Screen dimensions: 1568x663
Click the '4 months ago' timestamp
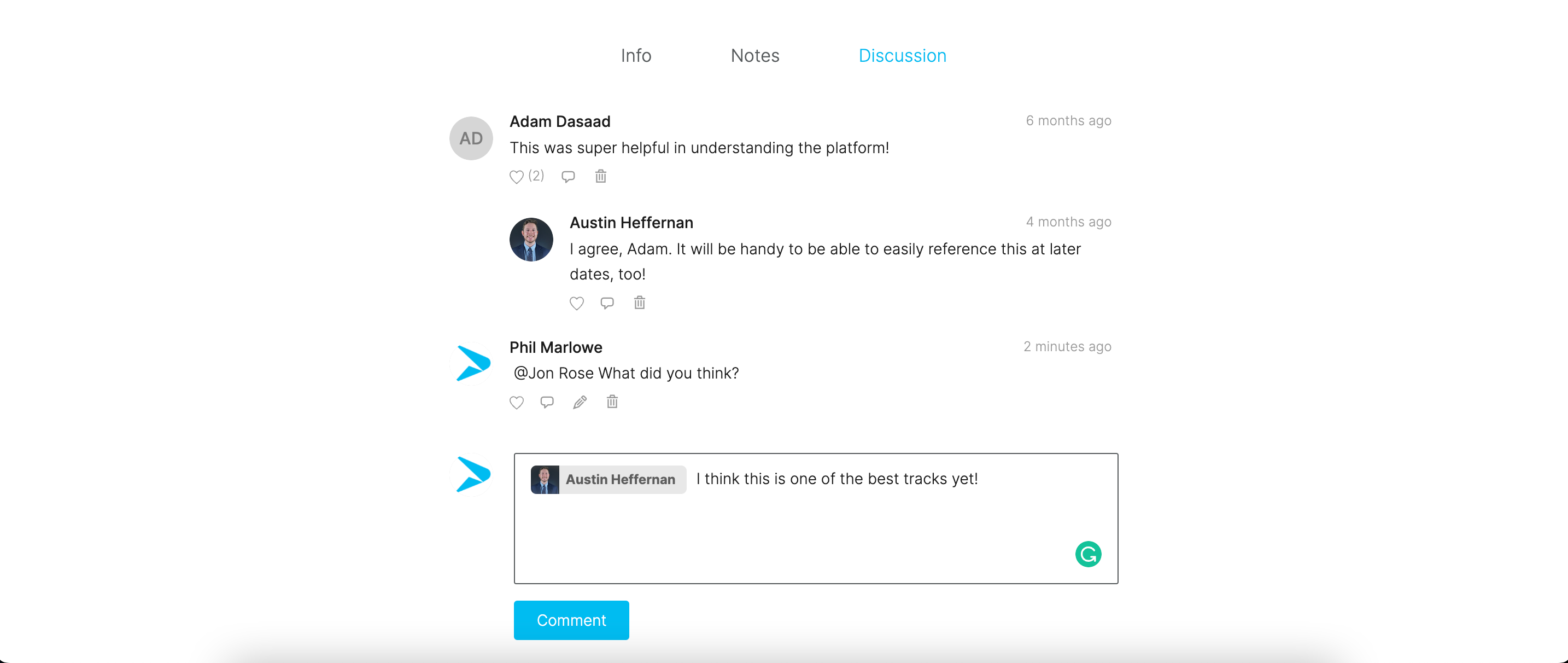tap(1068, 222)
